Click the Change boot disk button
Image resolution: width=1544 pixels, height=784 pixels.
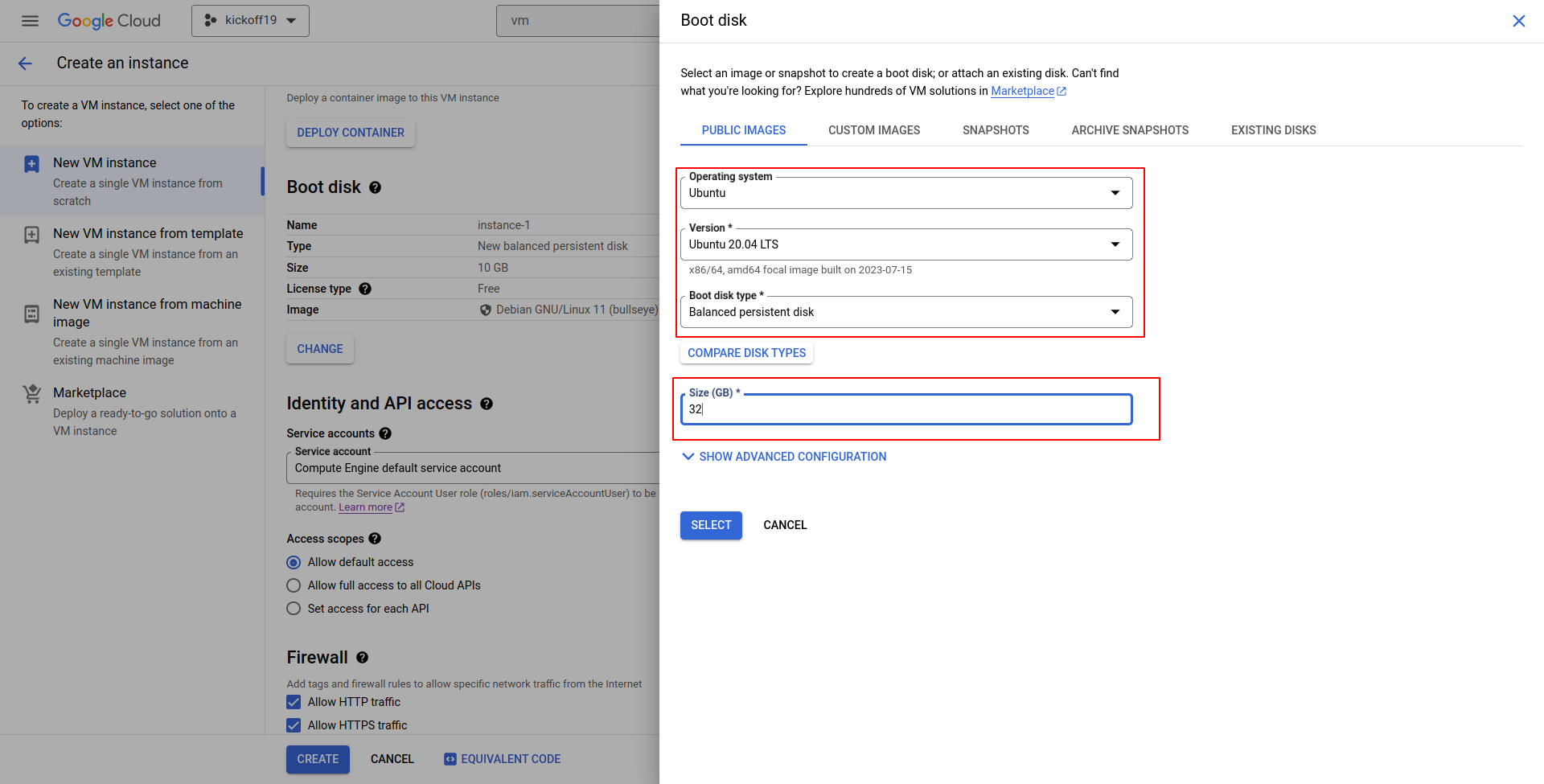point(320,349)
